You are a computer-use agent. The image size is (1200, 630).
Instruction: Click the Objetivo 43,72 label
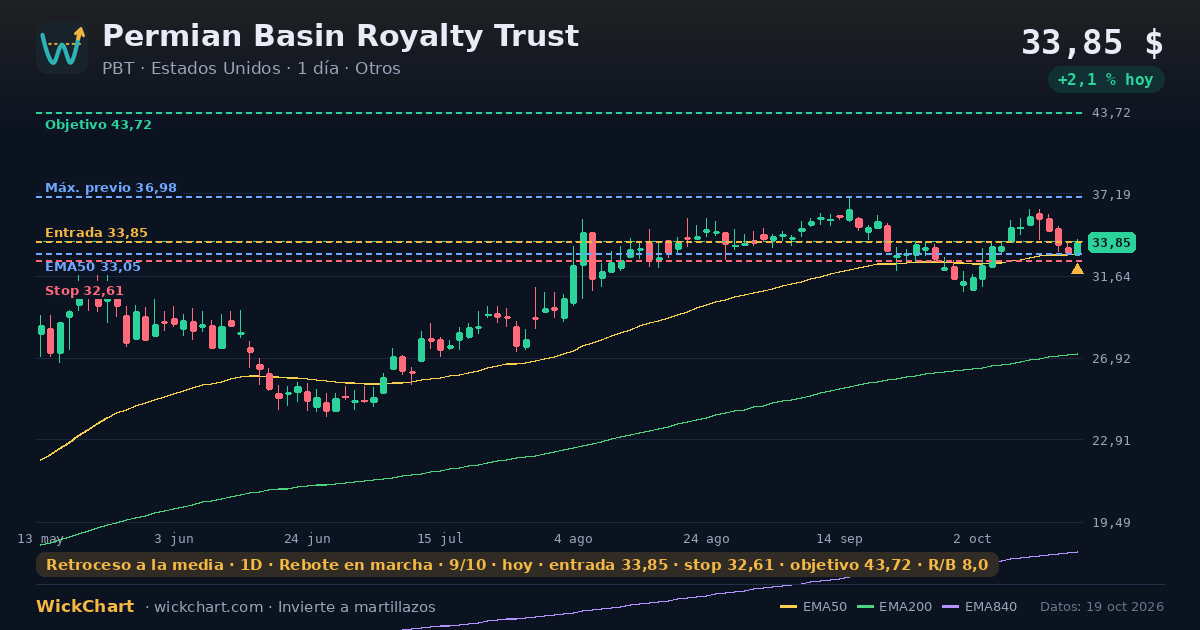point(98,125)
